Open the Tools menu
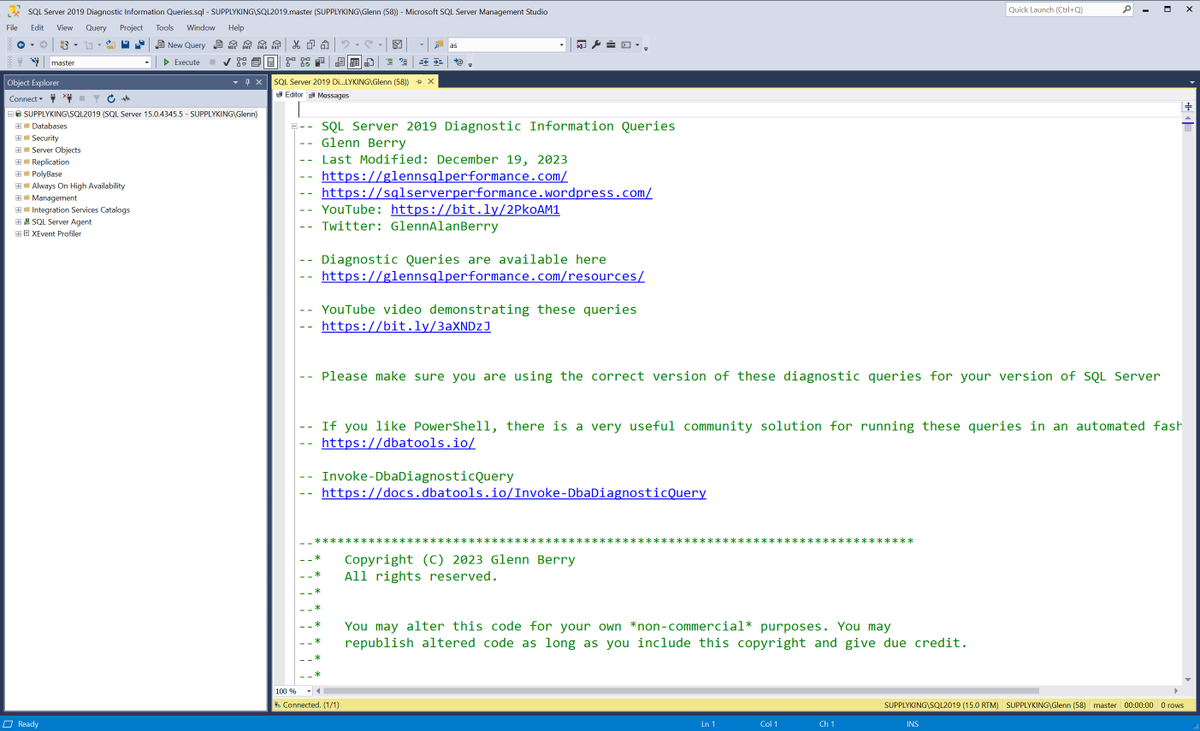The width and height of the screenshot is (1200, 731). [164, 28]
